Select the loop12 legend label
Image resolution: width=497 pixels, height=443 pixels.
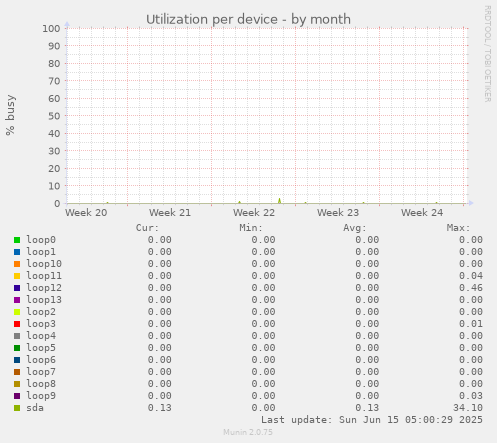coord(44,288)
